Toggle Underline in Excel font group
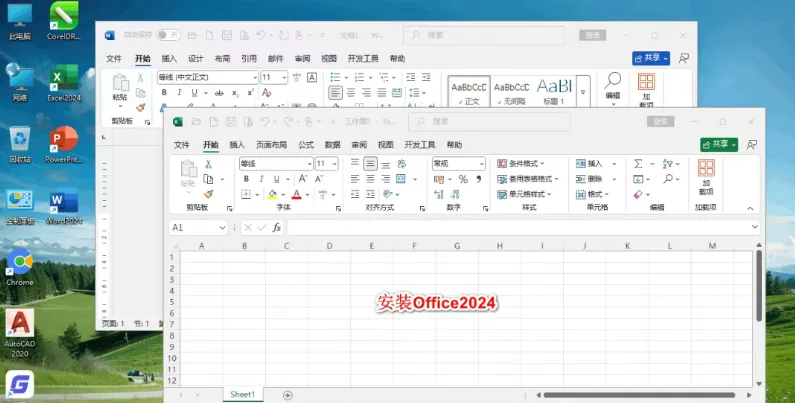 pos(276,179)
